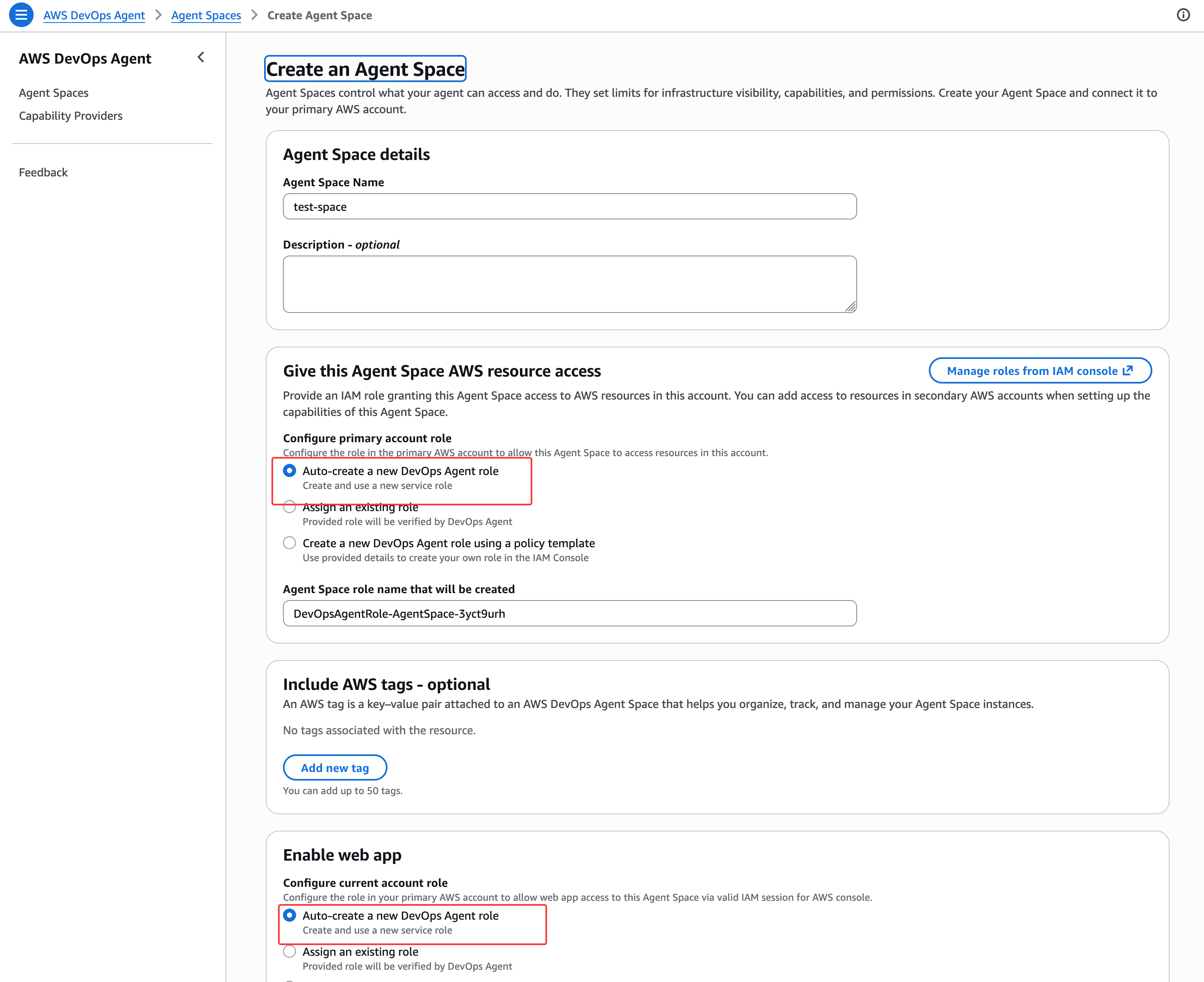Click Manage roles from IAM console button
This screenshot has height=982, width=1204.
1032,370
